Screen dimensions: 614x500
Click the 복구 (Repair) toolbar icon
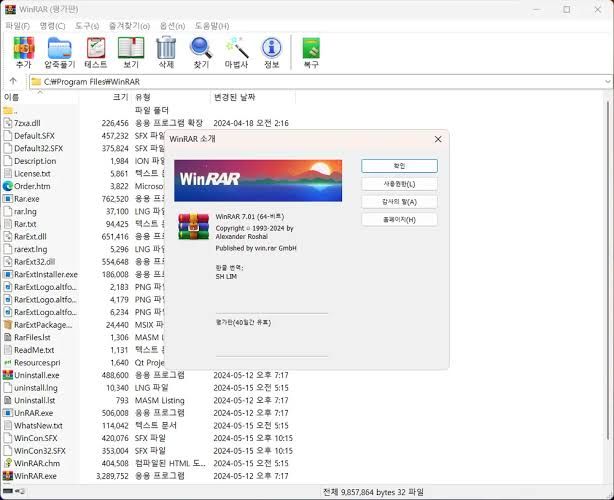click(311, 48)
